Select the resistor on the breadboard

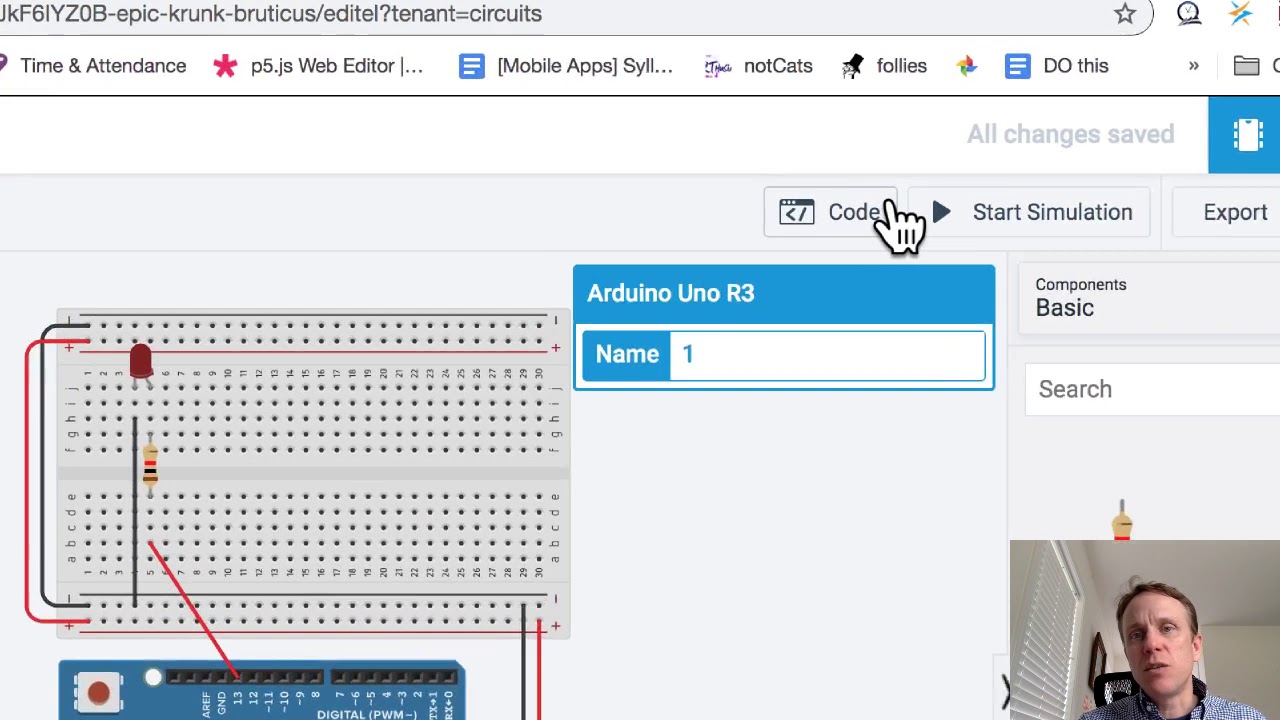(x=150, y=464)
